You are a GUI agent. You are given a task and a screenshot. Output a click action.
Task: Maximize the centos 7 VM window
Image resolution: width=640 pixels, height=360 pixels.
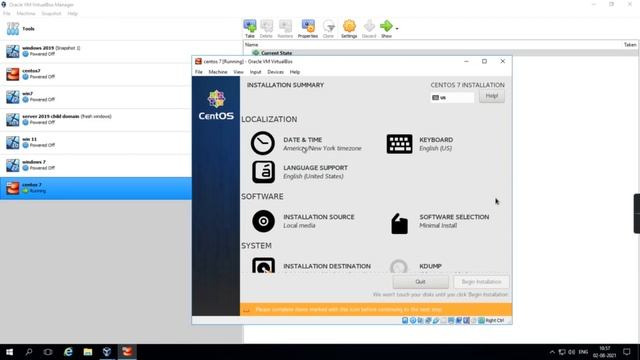pos(484,61)
